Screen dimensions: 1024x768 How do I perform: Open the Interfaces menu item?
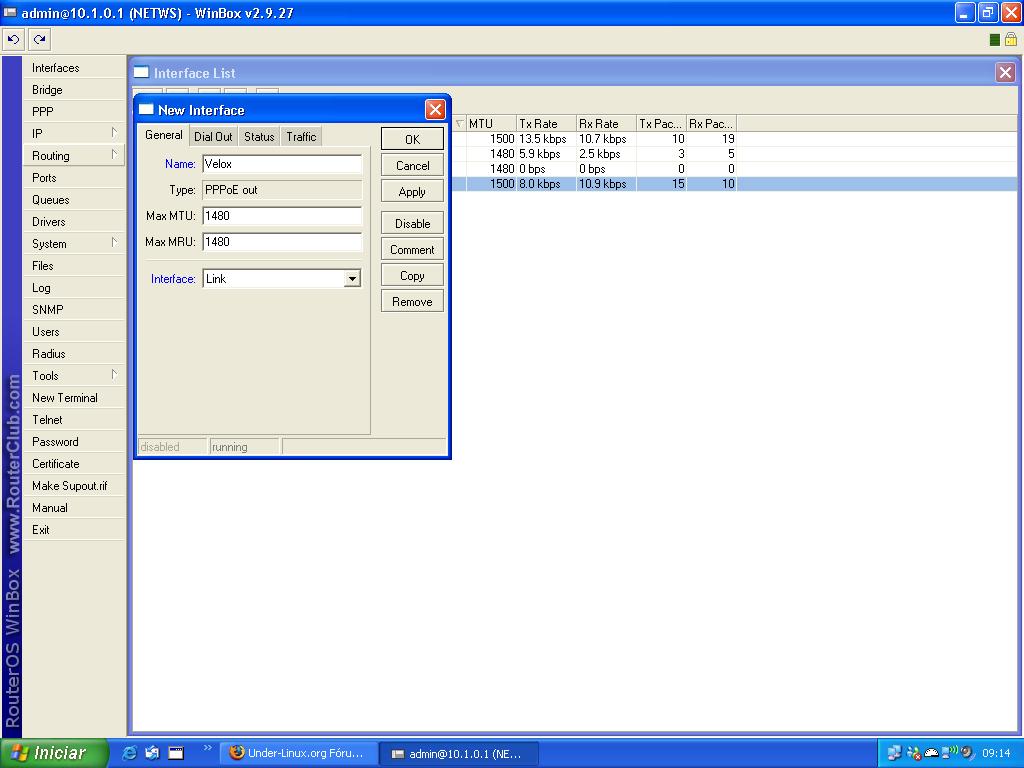click(x=74, y=68)
